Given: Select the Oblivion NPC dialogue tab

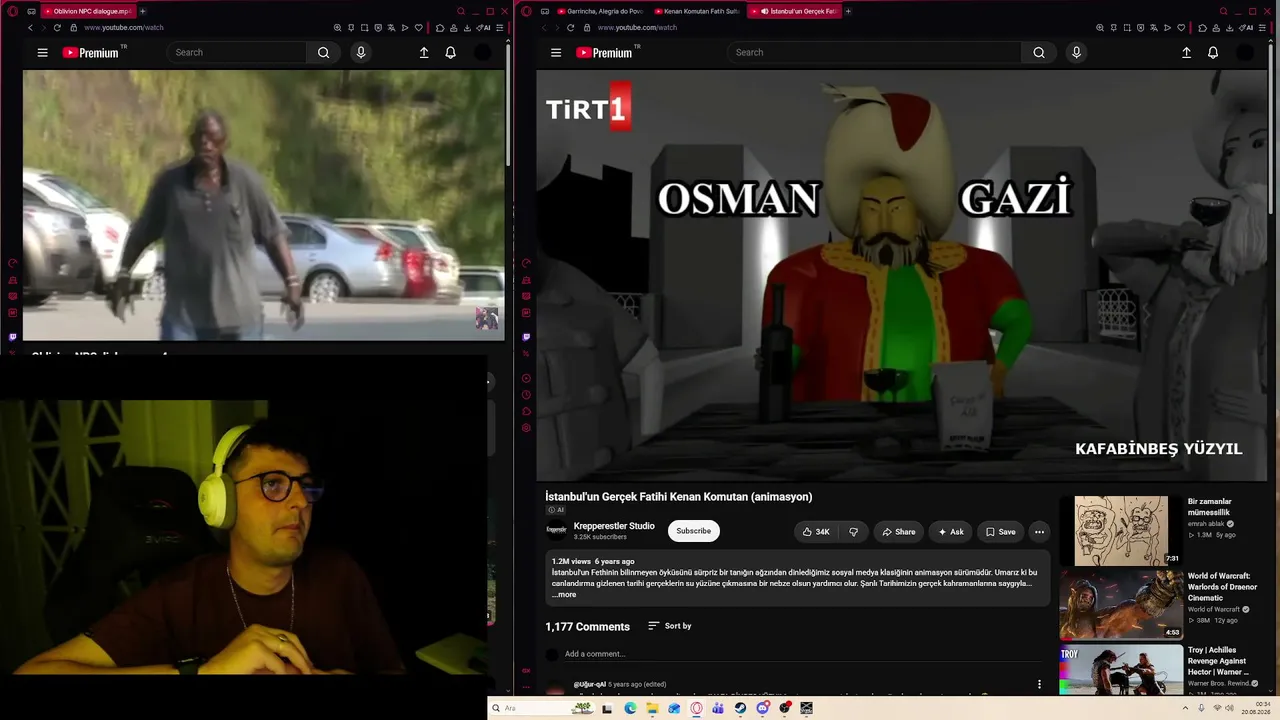Looking at the screenshot, I should 88,11.
